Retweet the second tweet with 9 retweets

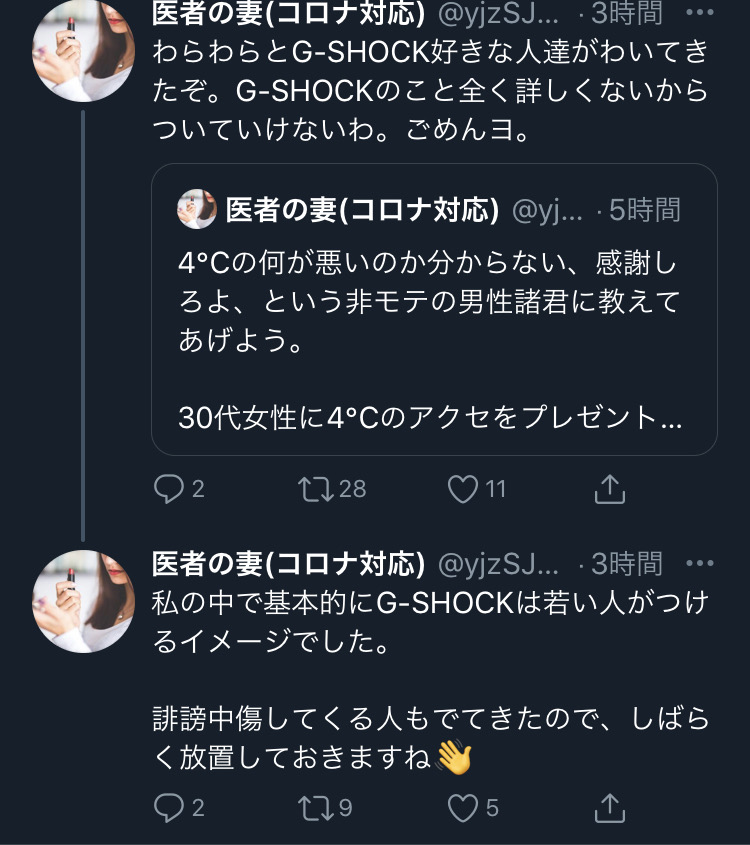pos(315,807)
